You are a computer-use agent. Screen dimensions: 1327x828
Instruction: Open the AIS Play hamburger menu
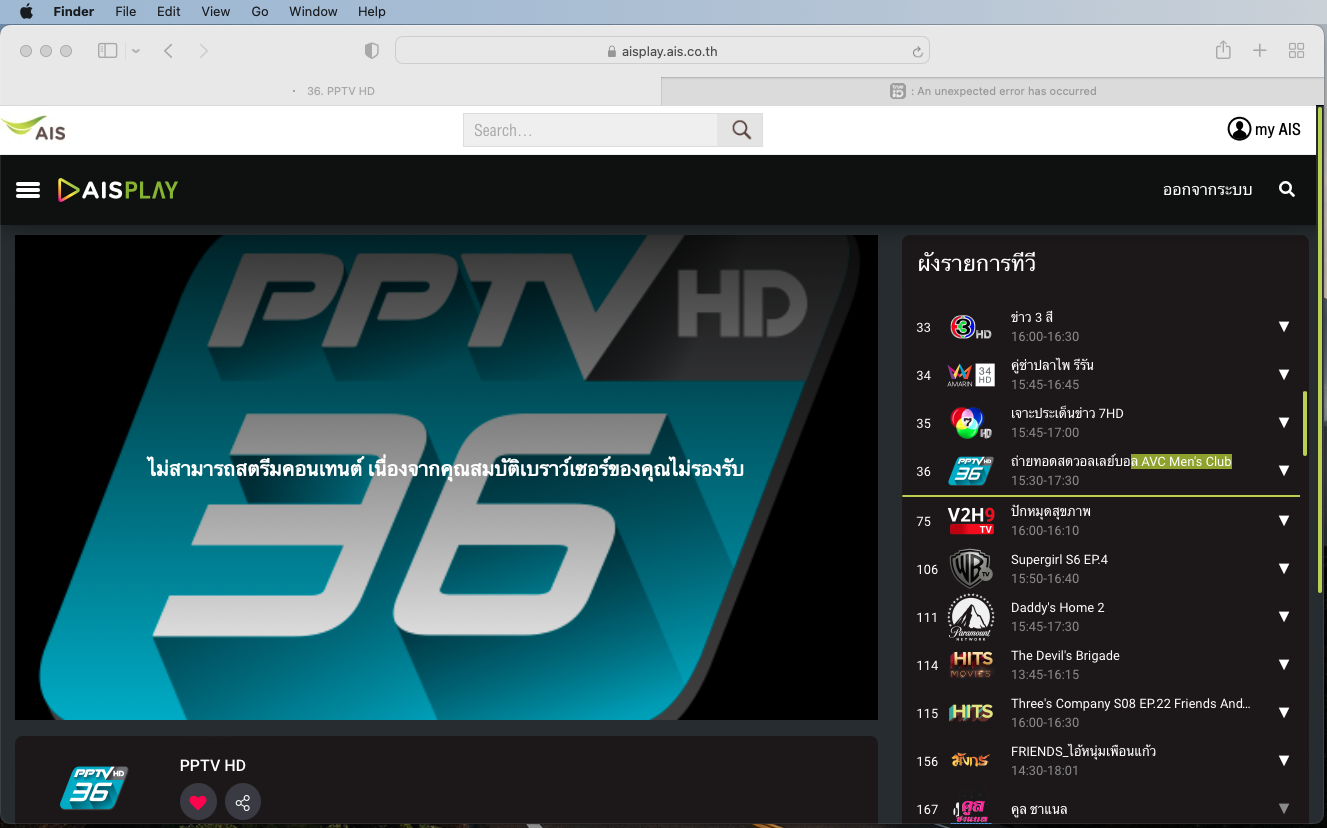(x=28, y=190)
